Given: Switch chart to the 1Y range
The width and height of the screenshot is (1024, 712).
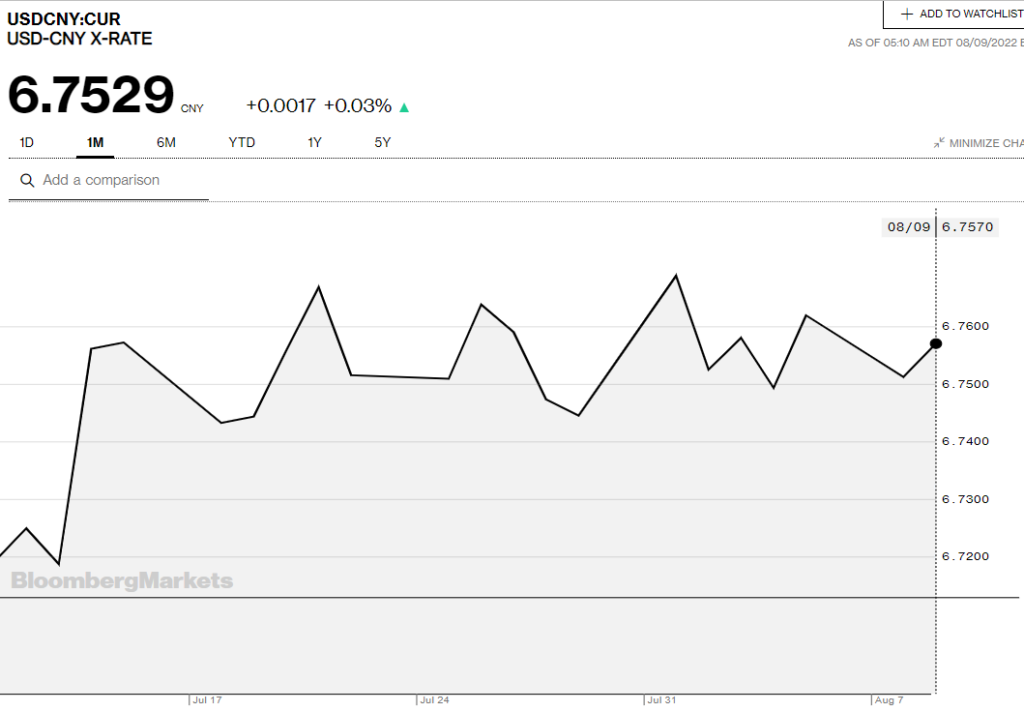Looking at the screenshot, I should click(x=314, y=143).
